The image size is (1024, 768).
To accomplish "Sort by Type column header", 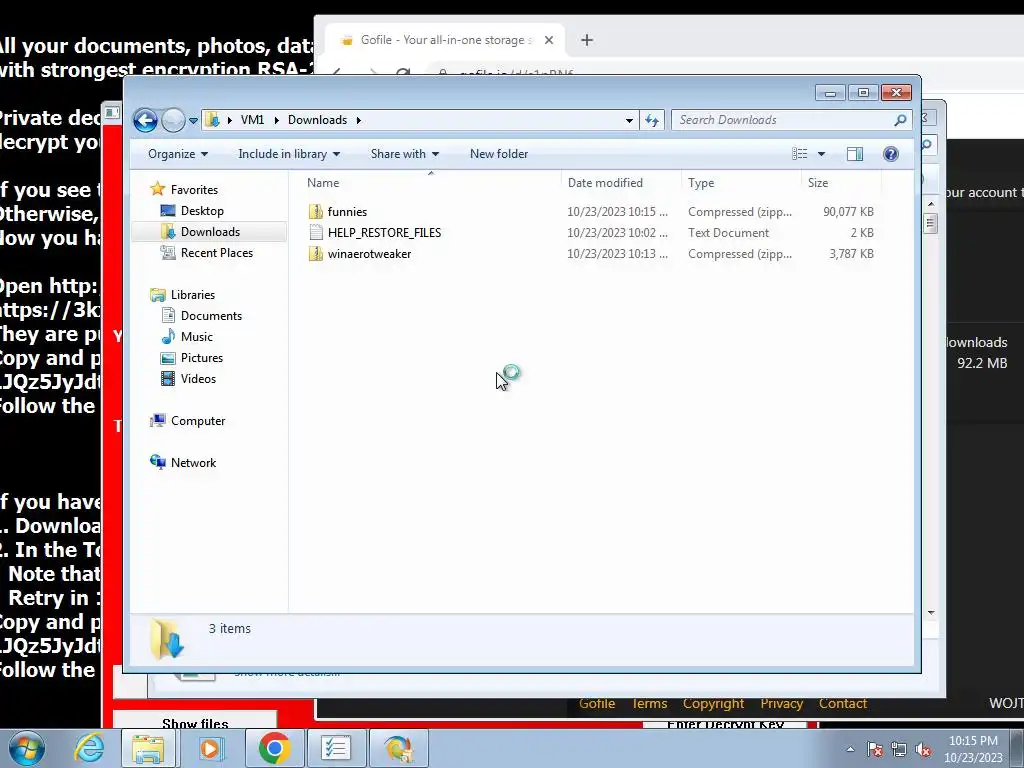I will (741, 183).
